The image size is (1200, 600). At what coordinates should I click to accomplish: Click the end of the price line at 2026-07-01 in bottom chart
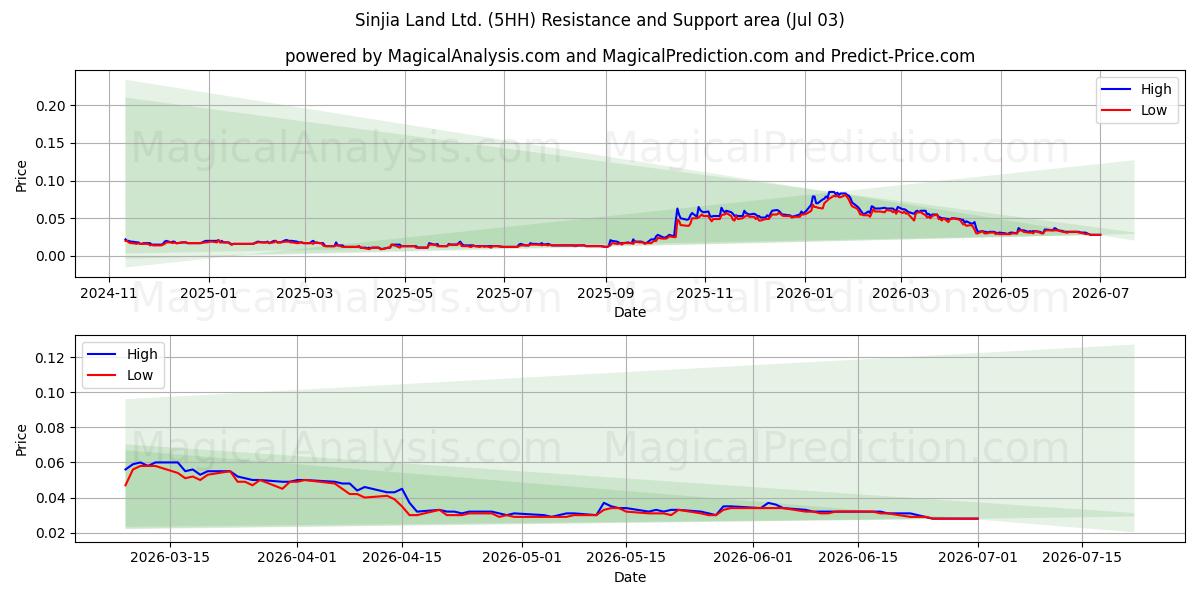point(977,518)
